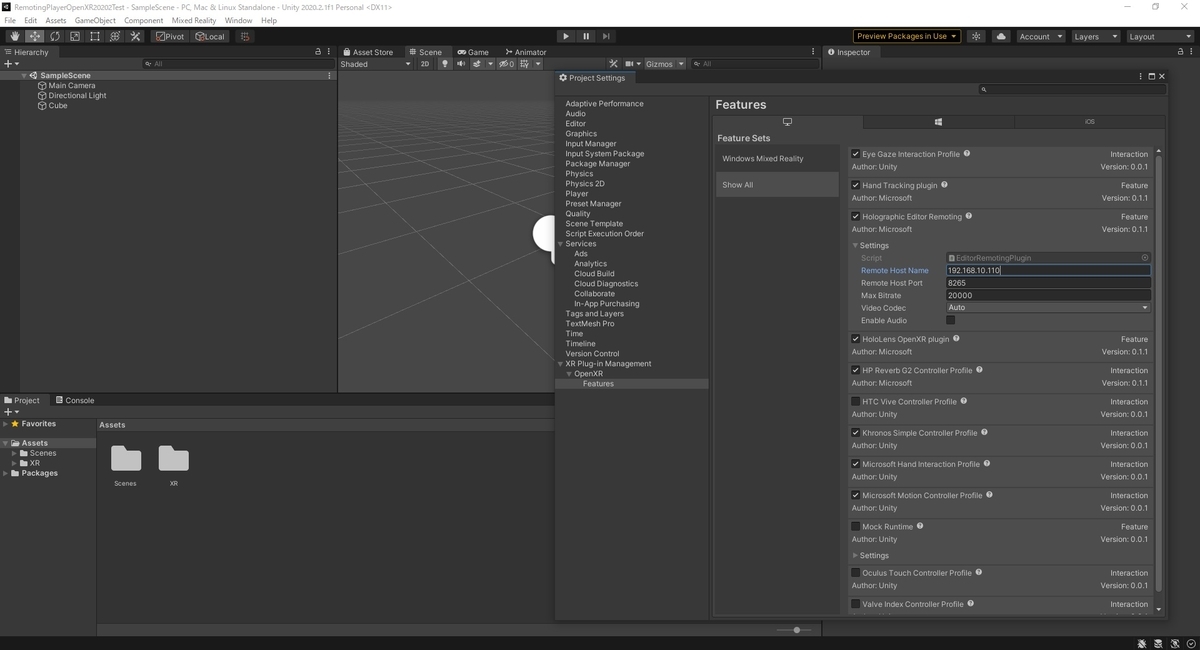
Task: Select the Rotate tool
Action: click(x=53, y=36)
